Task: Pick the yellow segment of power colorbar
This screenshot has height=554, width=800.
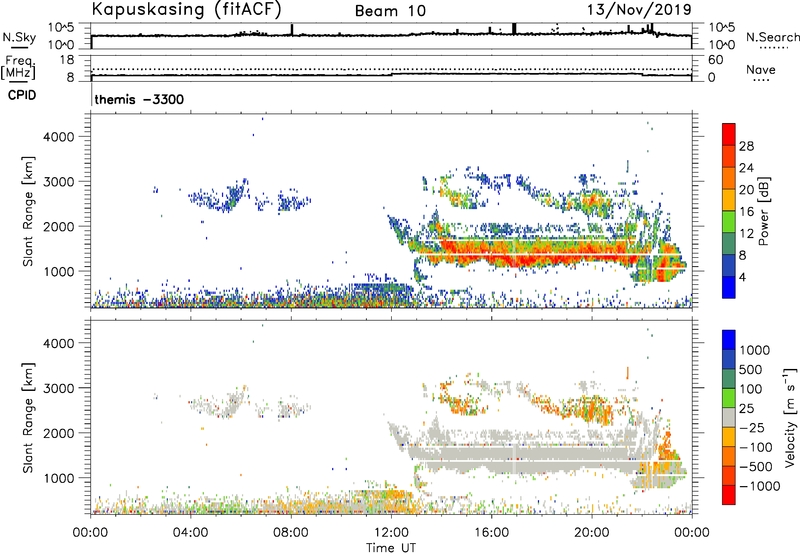Action: (729, 199)
